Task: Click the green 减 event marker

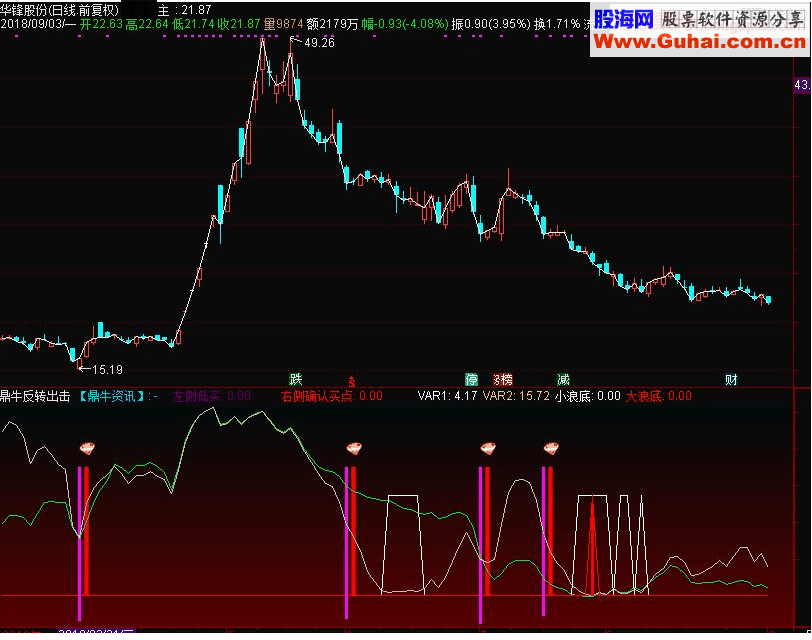Action: tap(563, 380)
